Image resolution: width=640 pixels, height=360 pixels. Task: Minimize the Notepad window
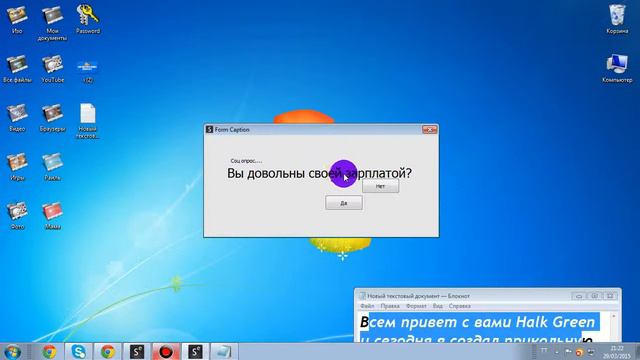point(579,296)
